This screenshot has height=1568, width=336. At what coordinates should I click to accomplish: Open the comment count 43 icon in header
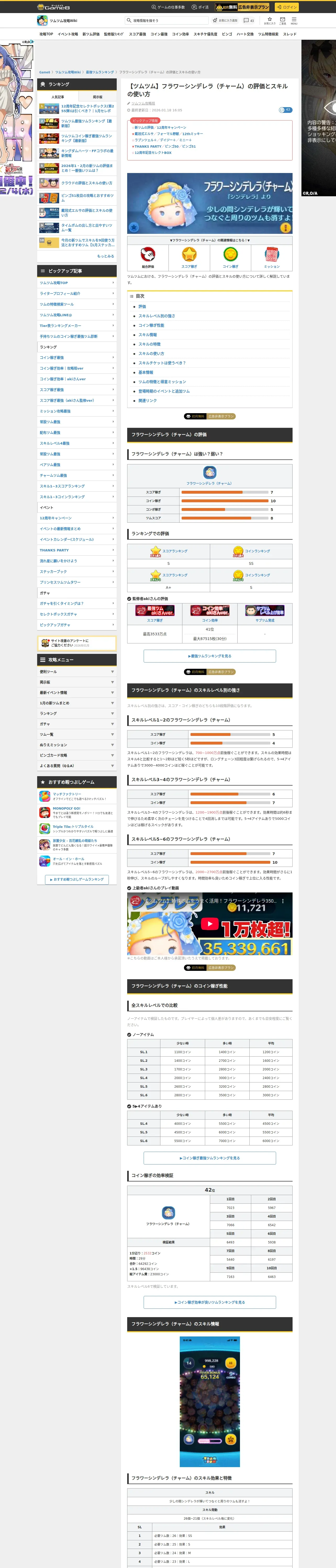click(249, 21)
